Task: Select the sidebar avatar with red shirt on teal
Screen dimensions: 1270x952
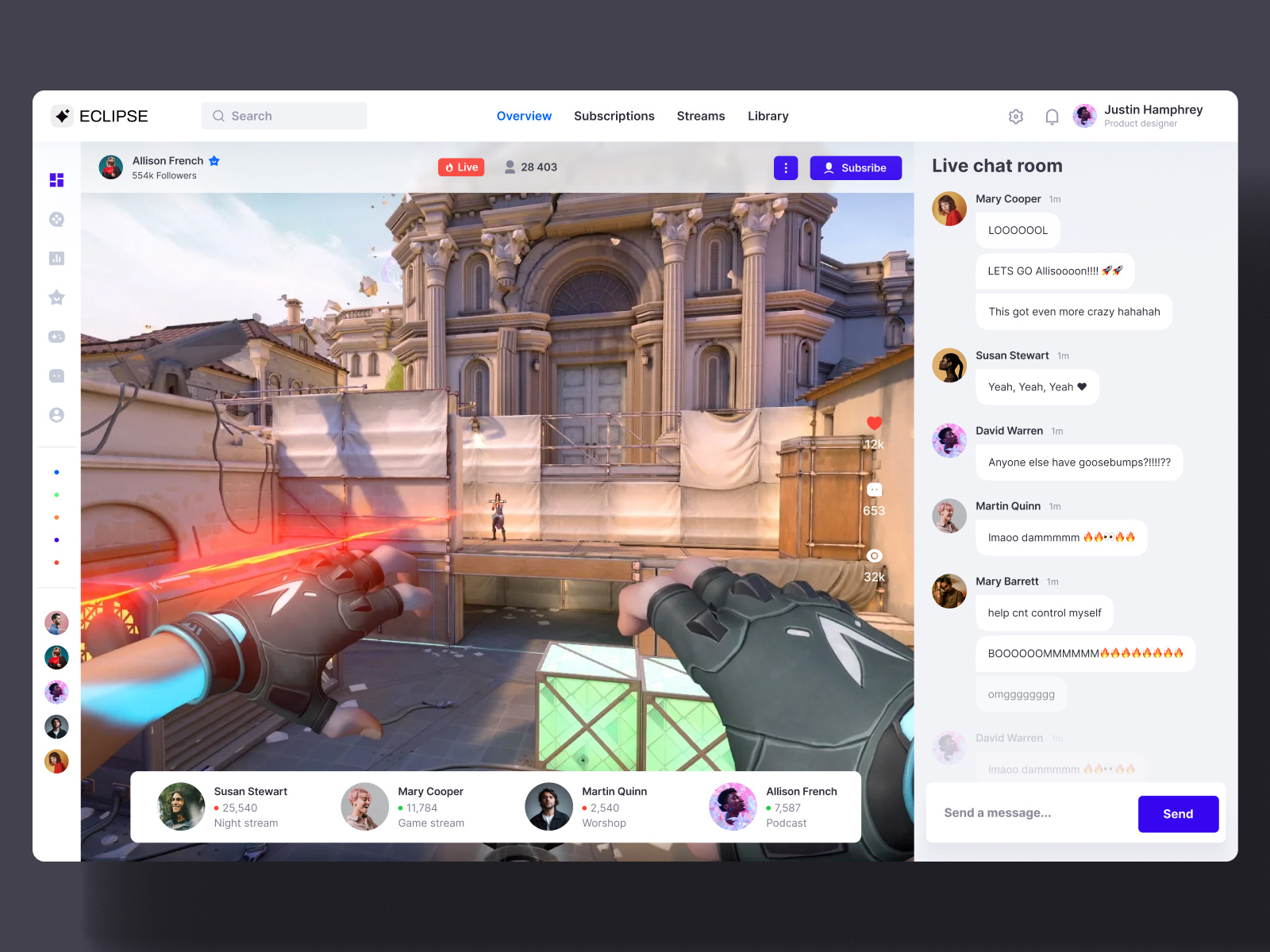Action: pos(56,658)
